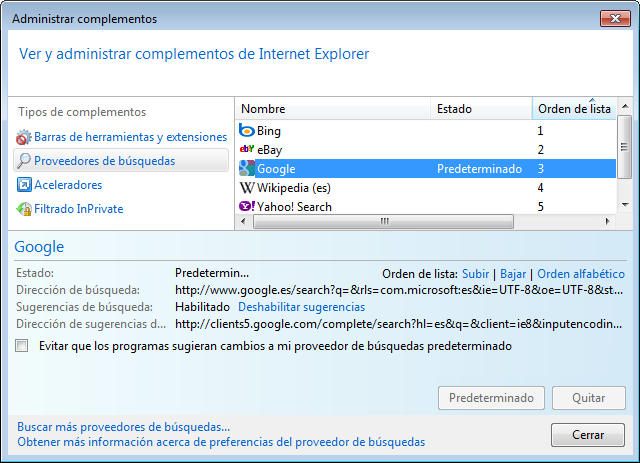Close the Administrar complementos window
This screenshot has width=640, height=463.
tap(616, 18)
